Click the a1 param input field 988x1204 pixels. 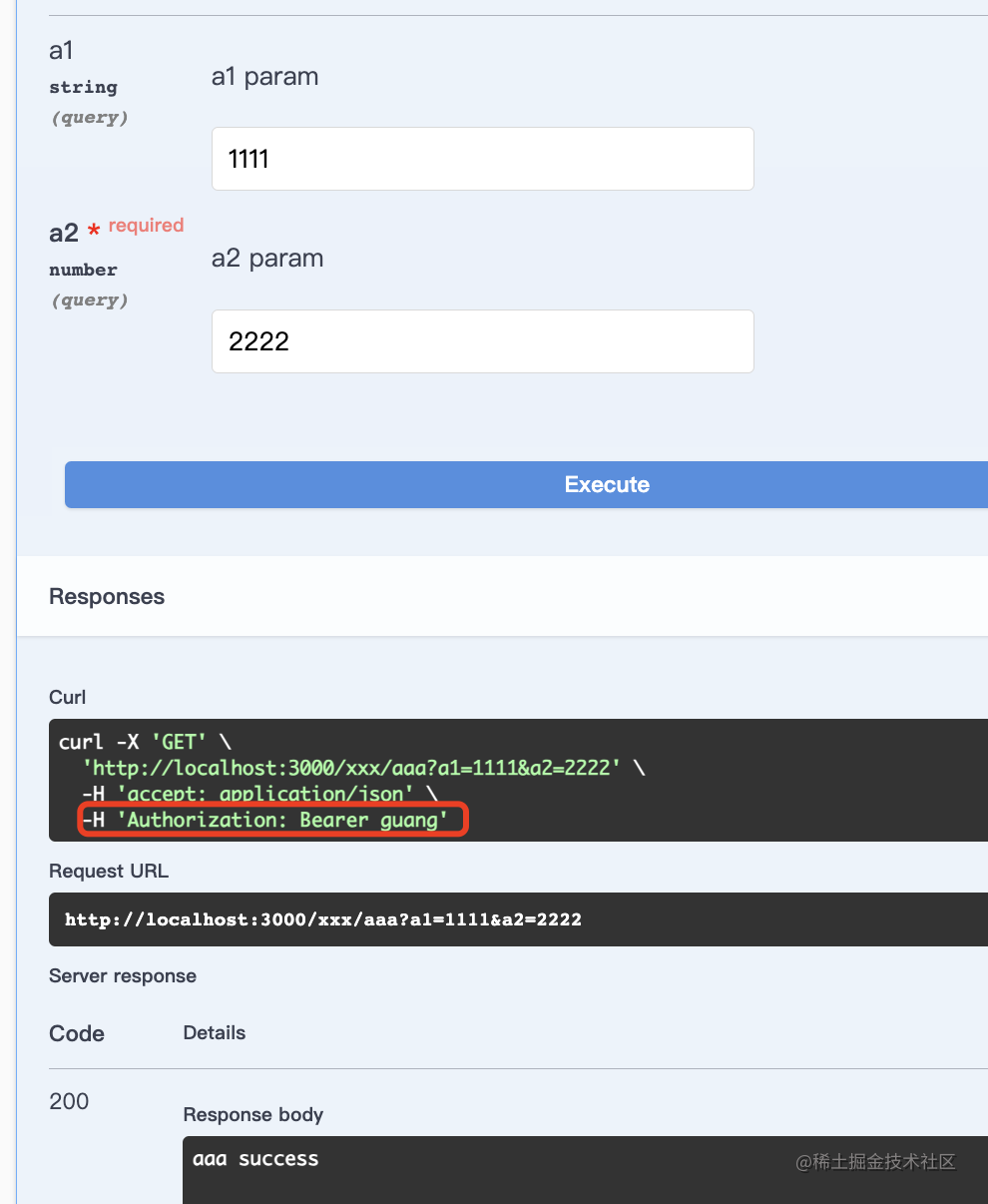(x=482, y=159)
